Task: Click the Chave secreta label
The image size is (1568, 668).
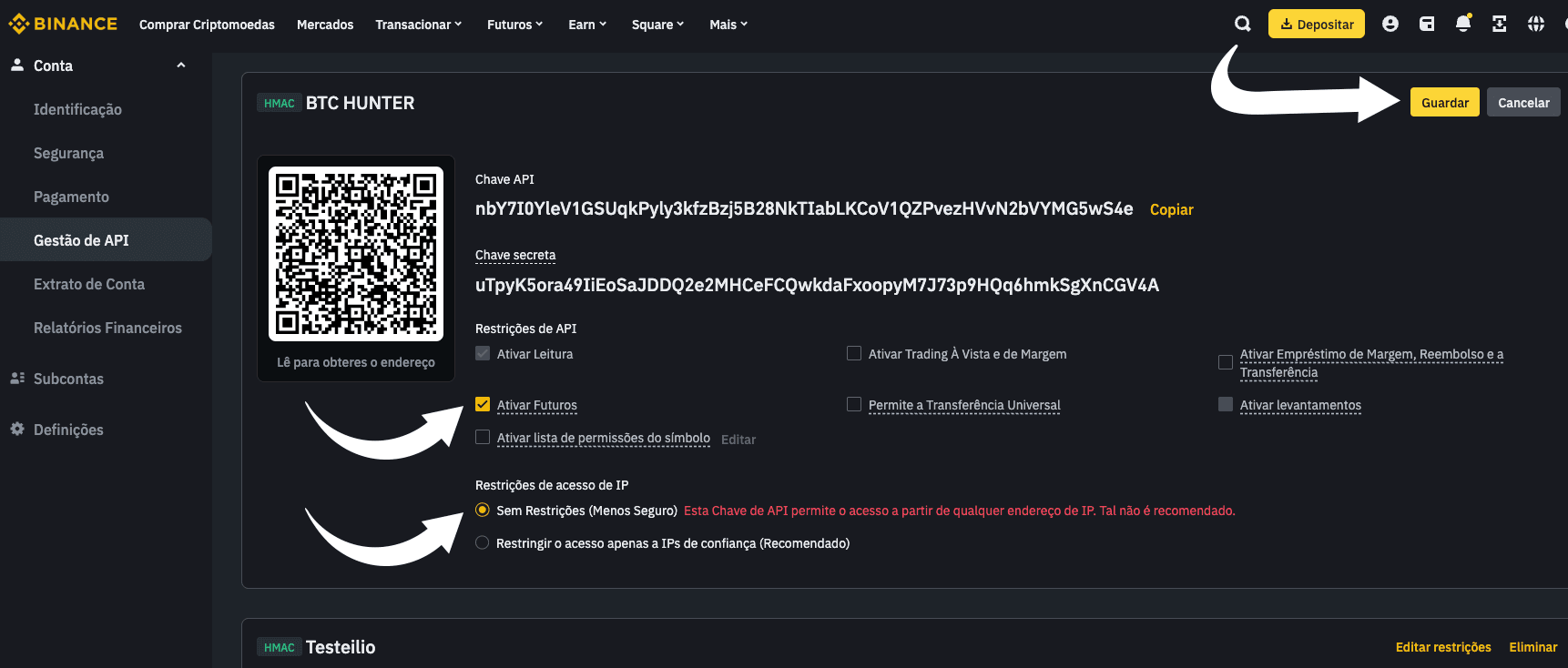Action: [515, 255]
